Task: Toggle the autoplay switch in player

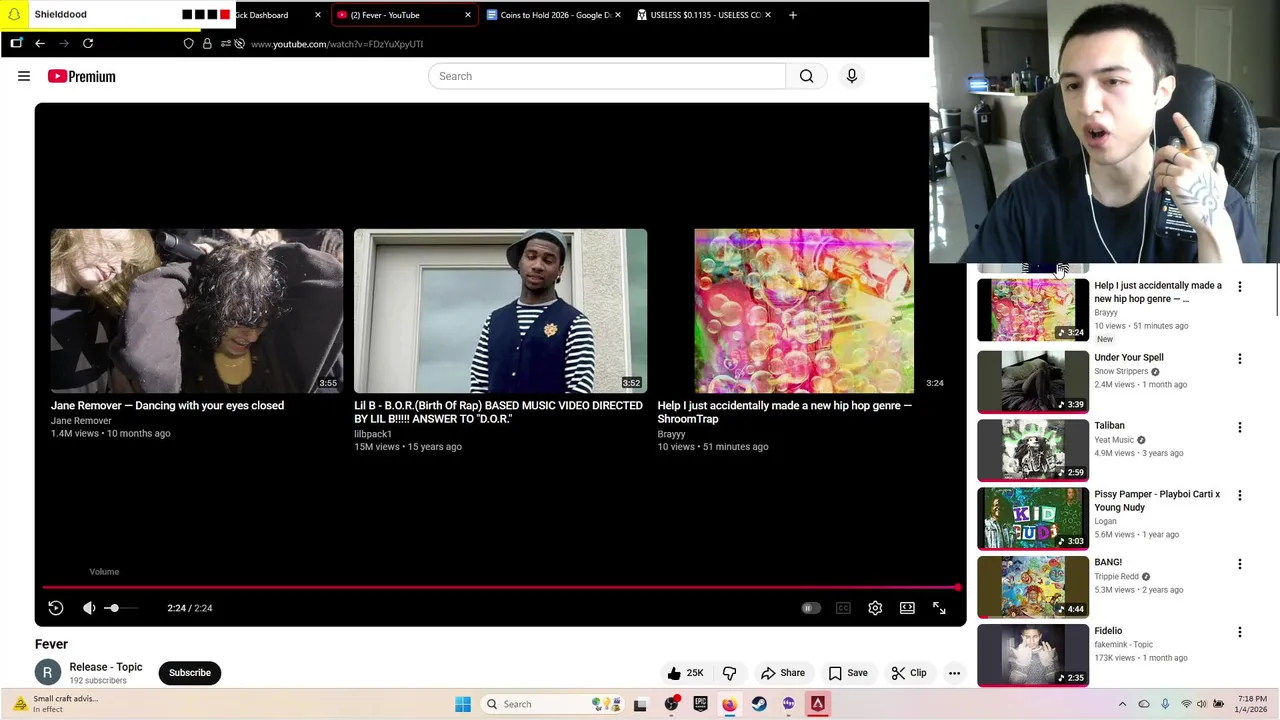Action: click(809, 608)
